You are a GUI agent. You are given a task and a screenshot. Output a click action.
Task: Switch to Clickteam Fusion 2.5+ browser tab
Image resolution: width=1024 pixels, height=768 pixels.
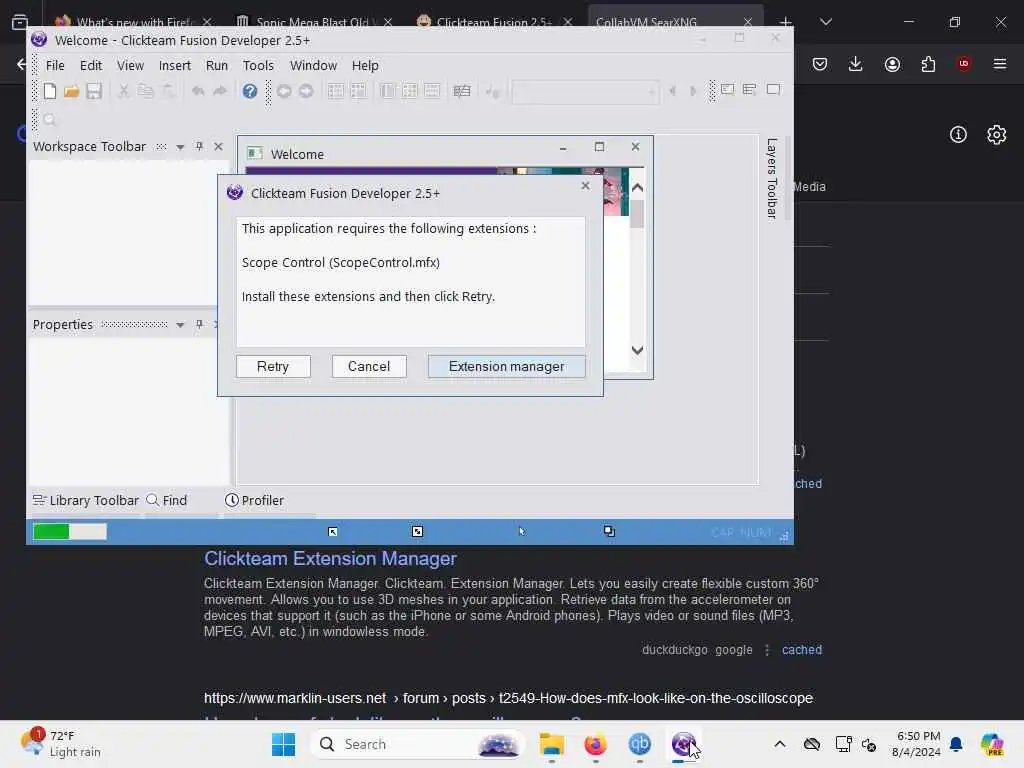[494, 22]
